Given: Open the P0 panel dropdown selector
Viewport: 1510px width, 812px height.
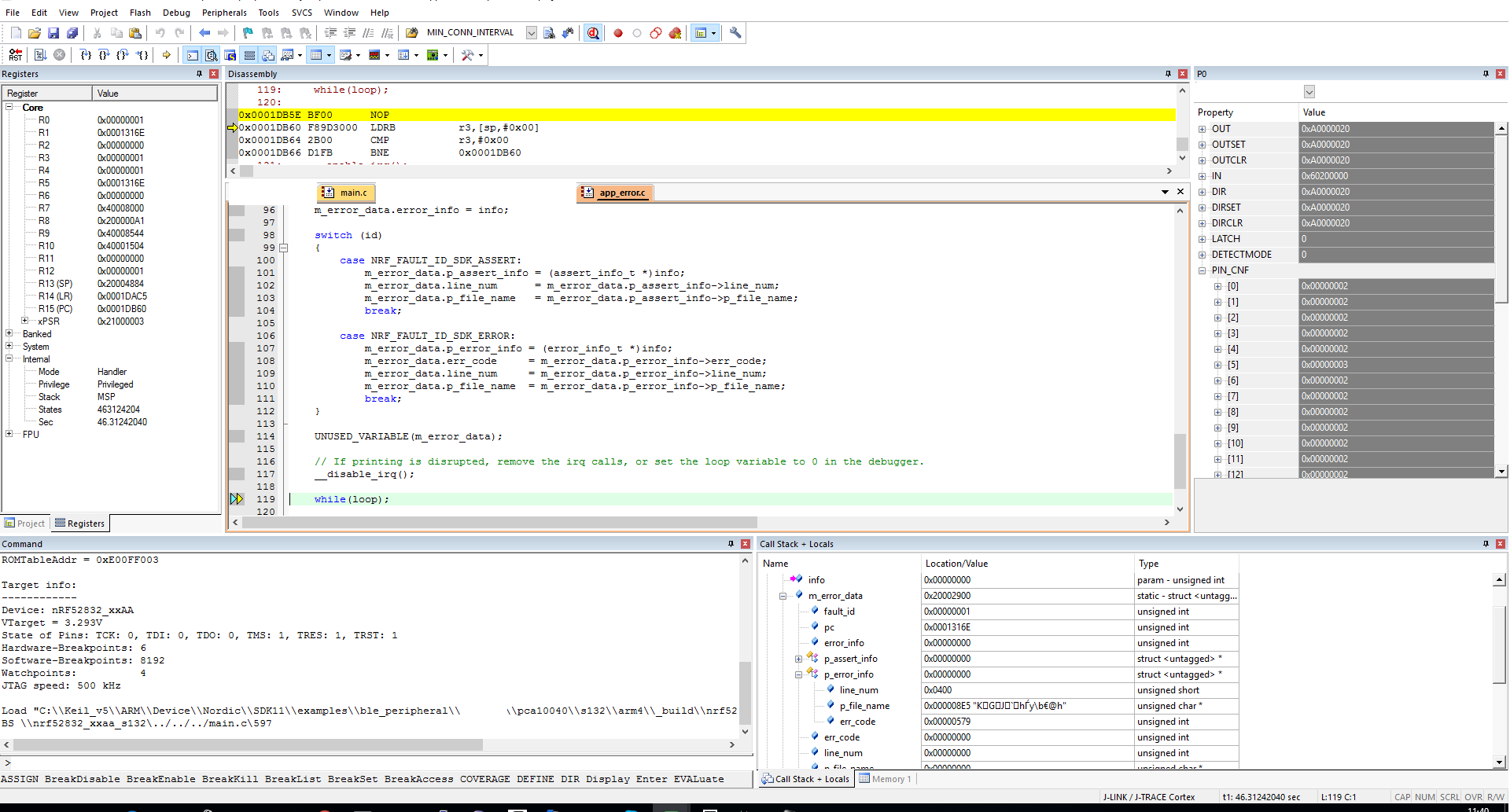Looking at the screenshot, I should pos(1309,92).
